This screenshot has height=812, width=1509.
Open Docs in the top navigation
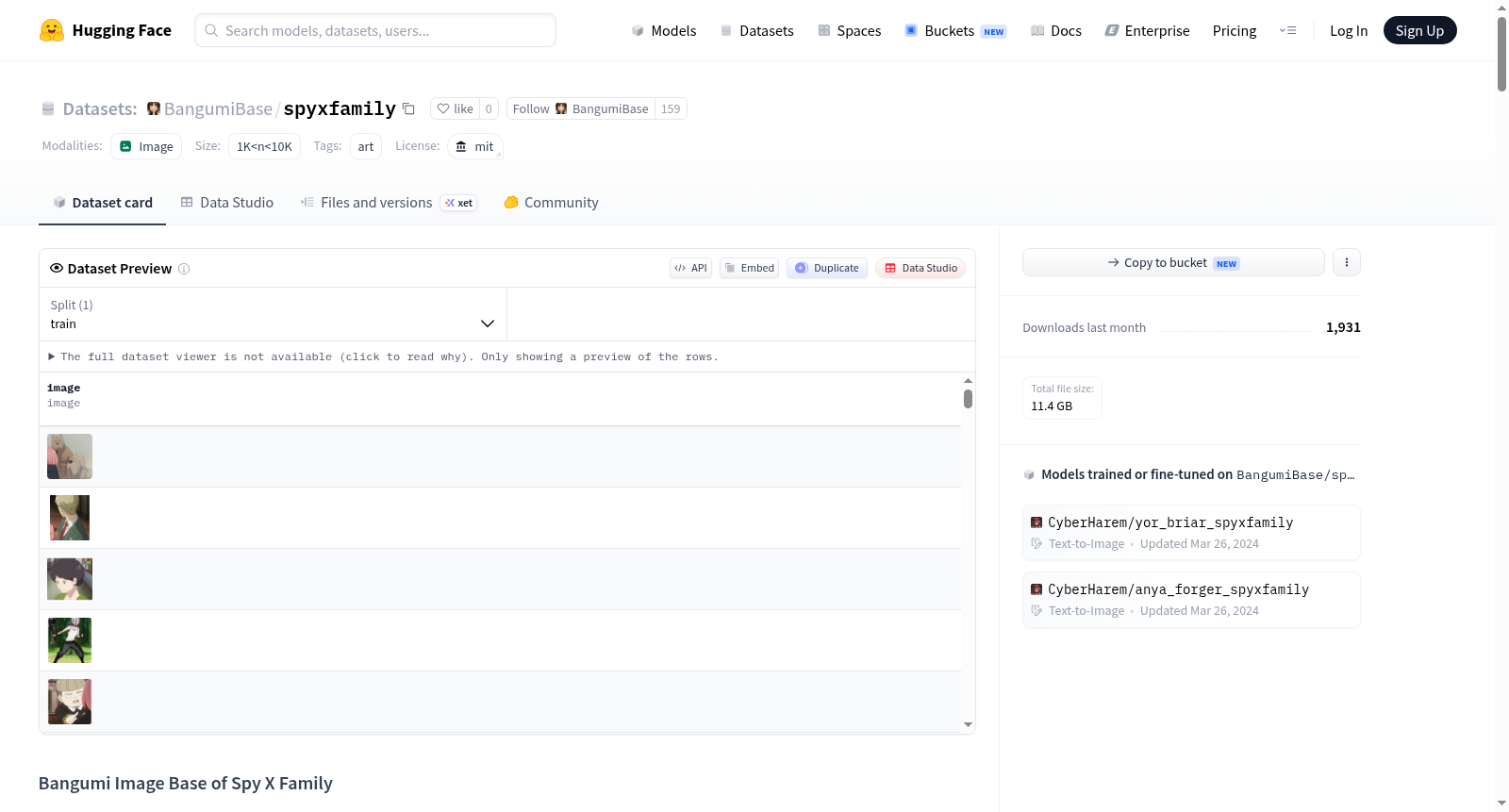1056,30
